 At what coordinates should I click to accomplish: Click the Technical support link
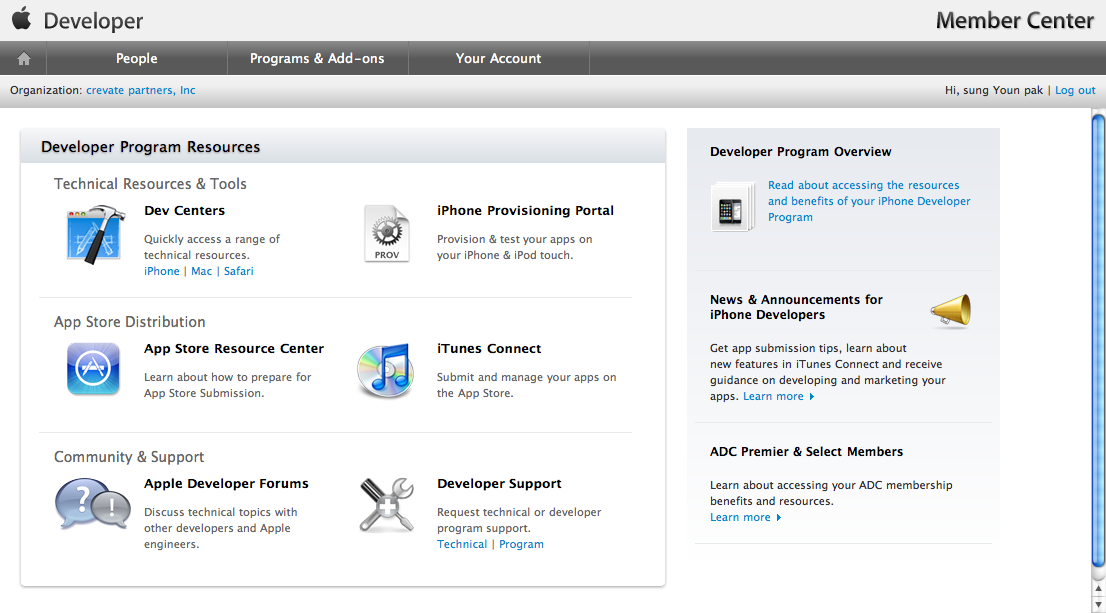(462, 544)
